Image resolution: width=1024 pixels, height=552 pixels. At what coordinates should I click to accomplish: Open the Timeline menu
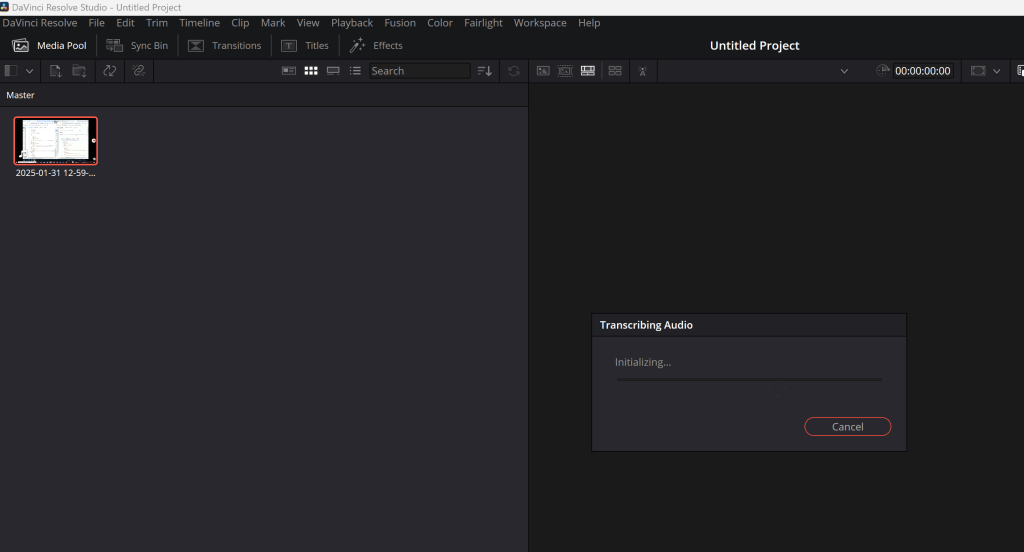pyautogui.click(x=200, y=23)
